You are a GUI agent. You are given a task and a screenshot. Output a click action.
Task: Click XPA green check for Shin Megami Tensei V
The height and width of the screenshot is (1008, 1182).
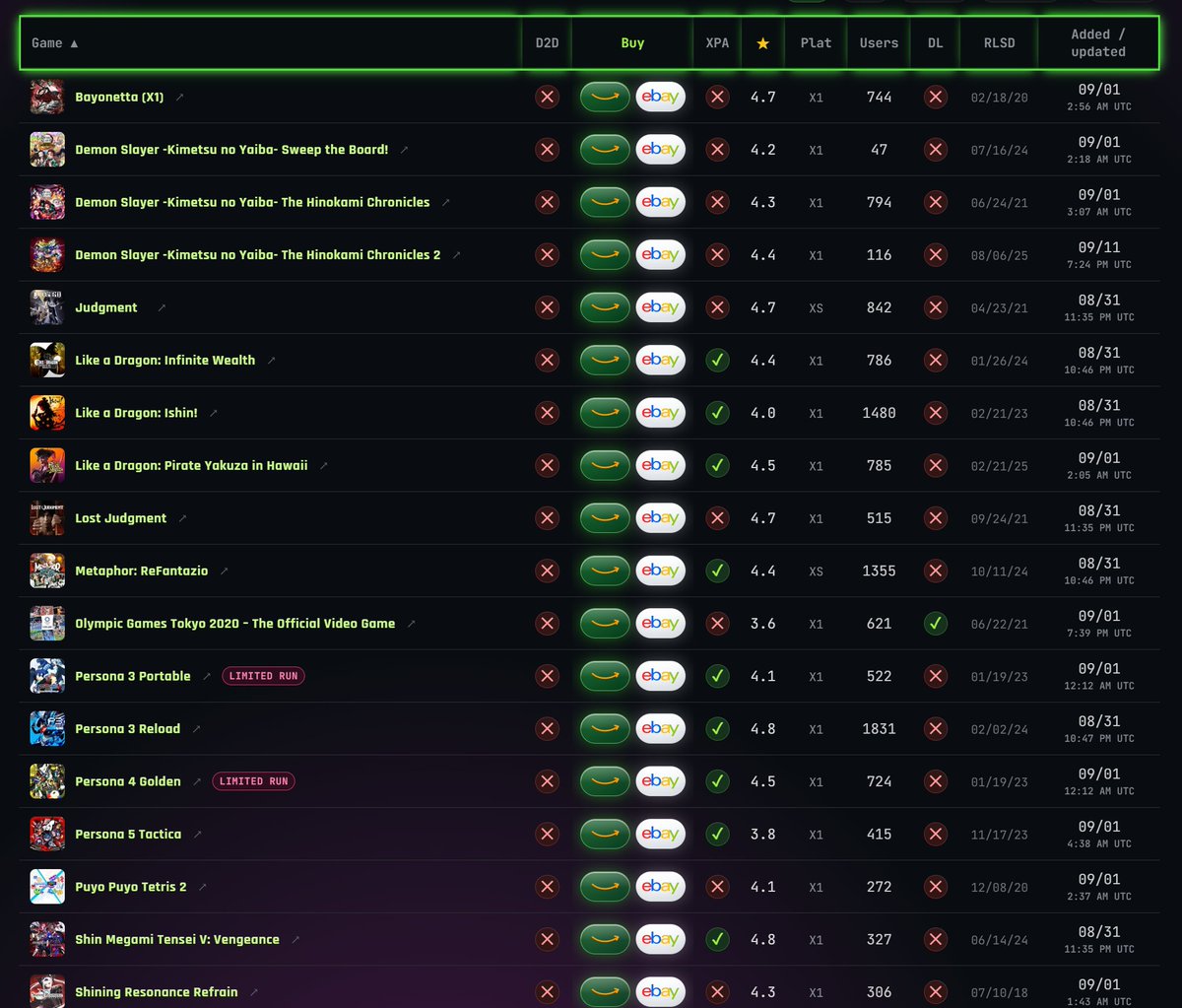(718, 940)
